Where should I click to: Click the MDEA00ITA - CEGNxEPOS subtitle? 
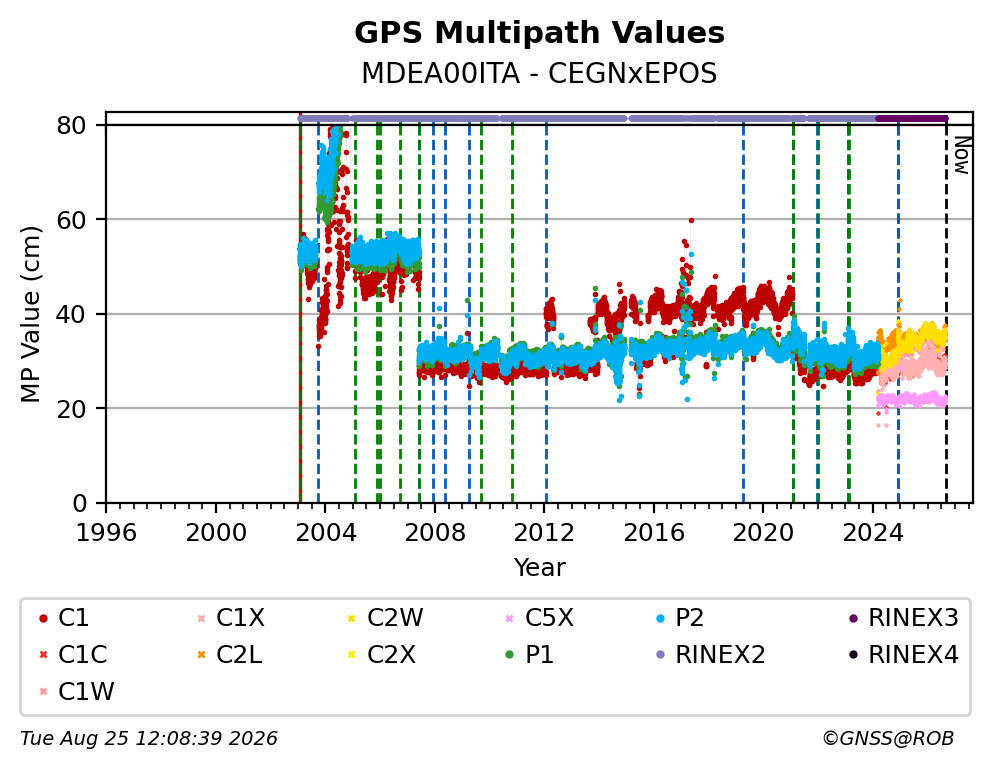[x=539, y=74]
